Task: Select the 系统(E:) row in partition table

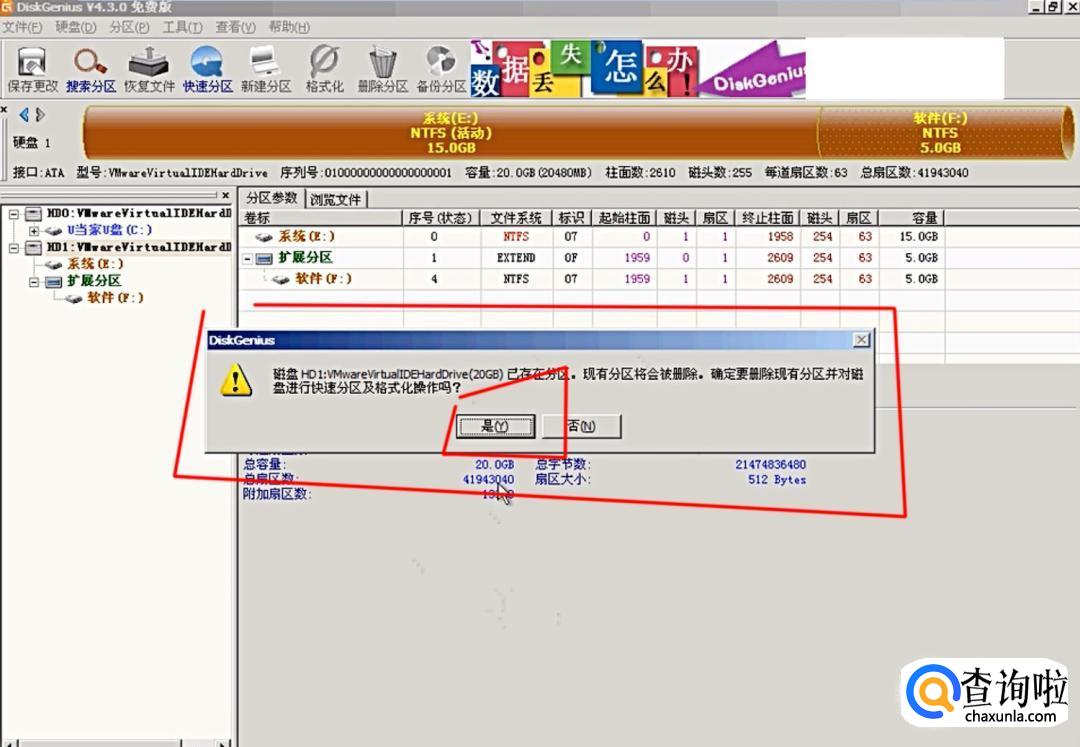Action: click(592, 236)
